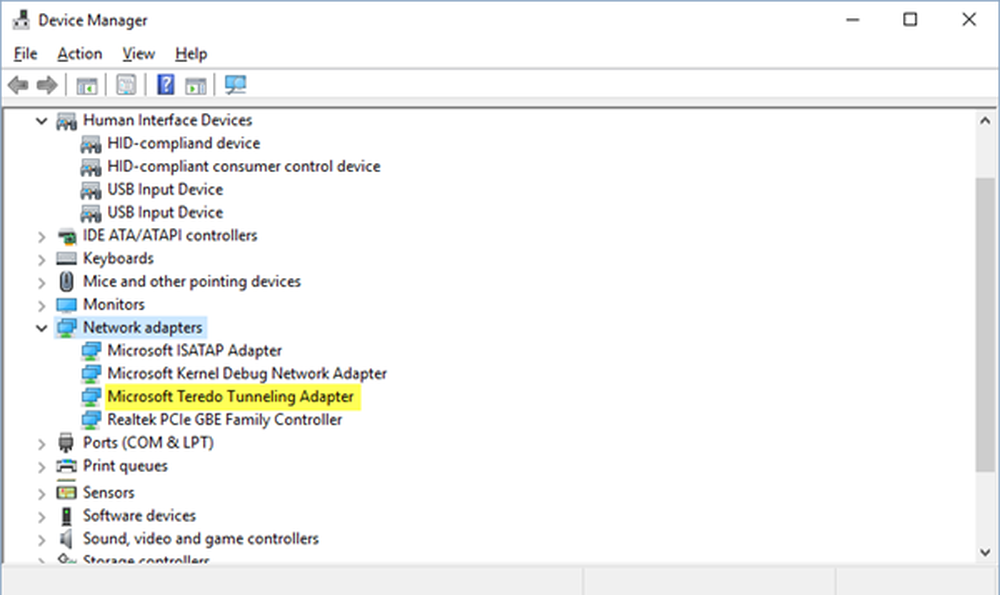1000x595 pixels.
Task: Click Scan for hardware changes icon
Action: 235,85
